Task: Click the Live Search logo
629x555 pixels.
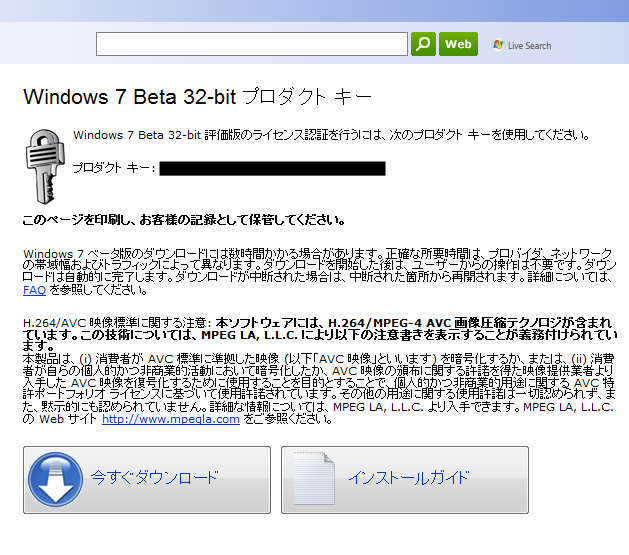Action: coord(522,45)
